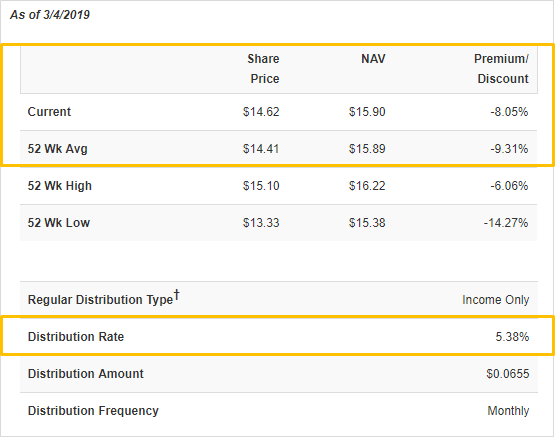Click current discount -8.05%
This screenshot has height=437, width=555.
pyautogui.click(x=509, y=112)
